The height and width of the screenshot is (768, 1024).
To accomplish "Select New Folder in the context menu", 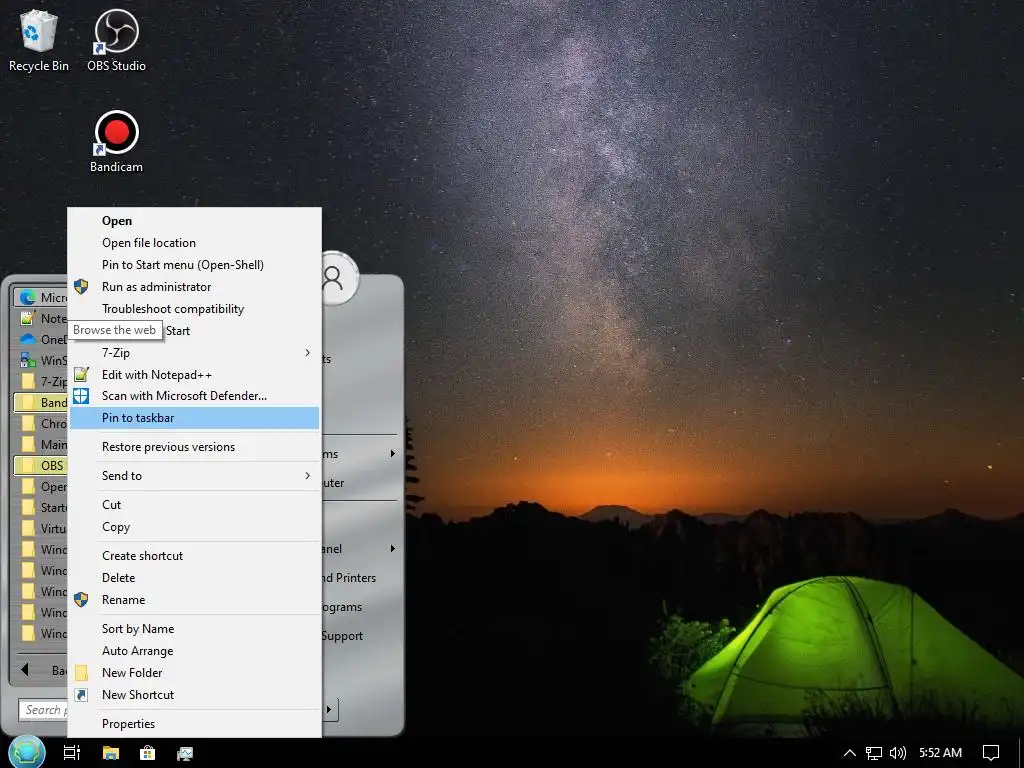I will pos(194,673).
